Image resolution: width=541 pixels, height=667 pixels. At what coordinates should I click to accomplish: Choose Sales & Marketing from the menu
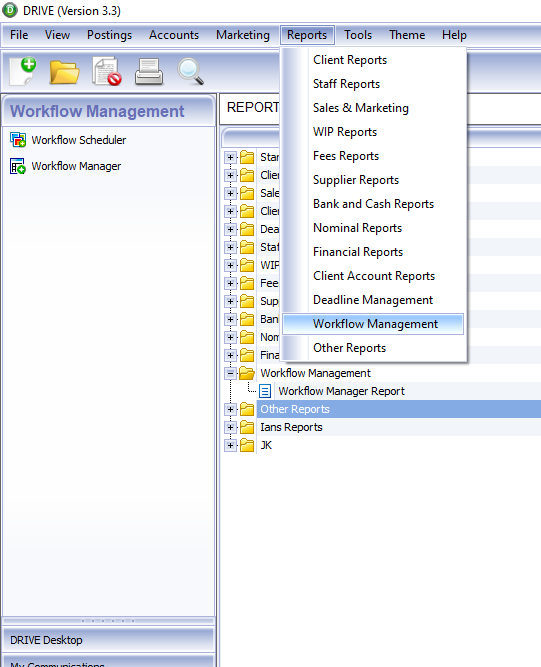[374, 108]
